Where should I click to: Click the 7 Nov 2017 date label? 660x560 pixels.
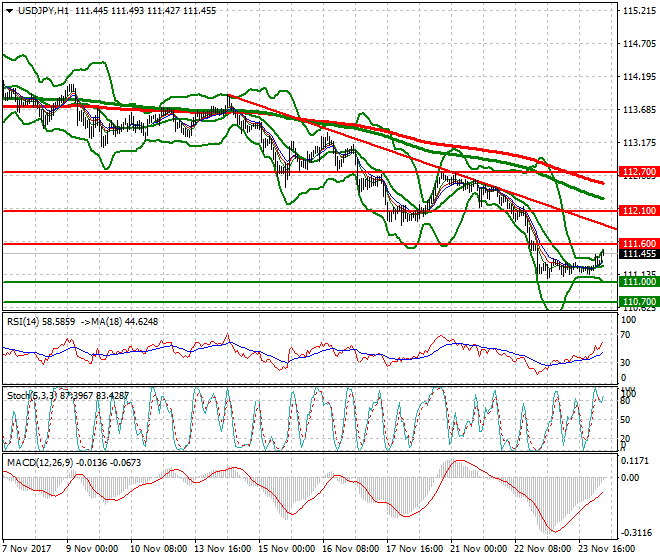[27, 549]
